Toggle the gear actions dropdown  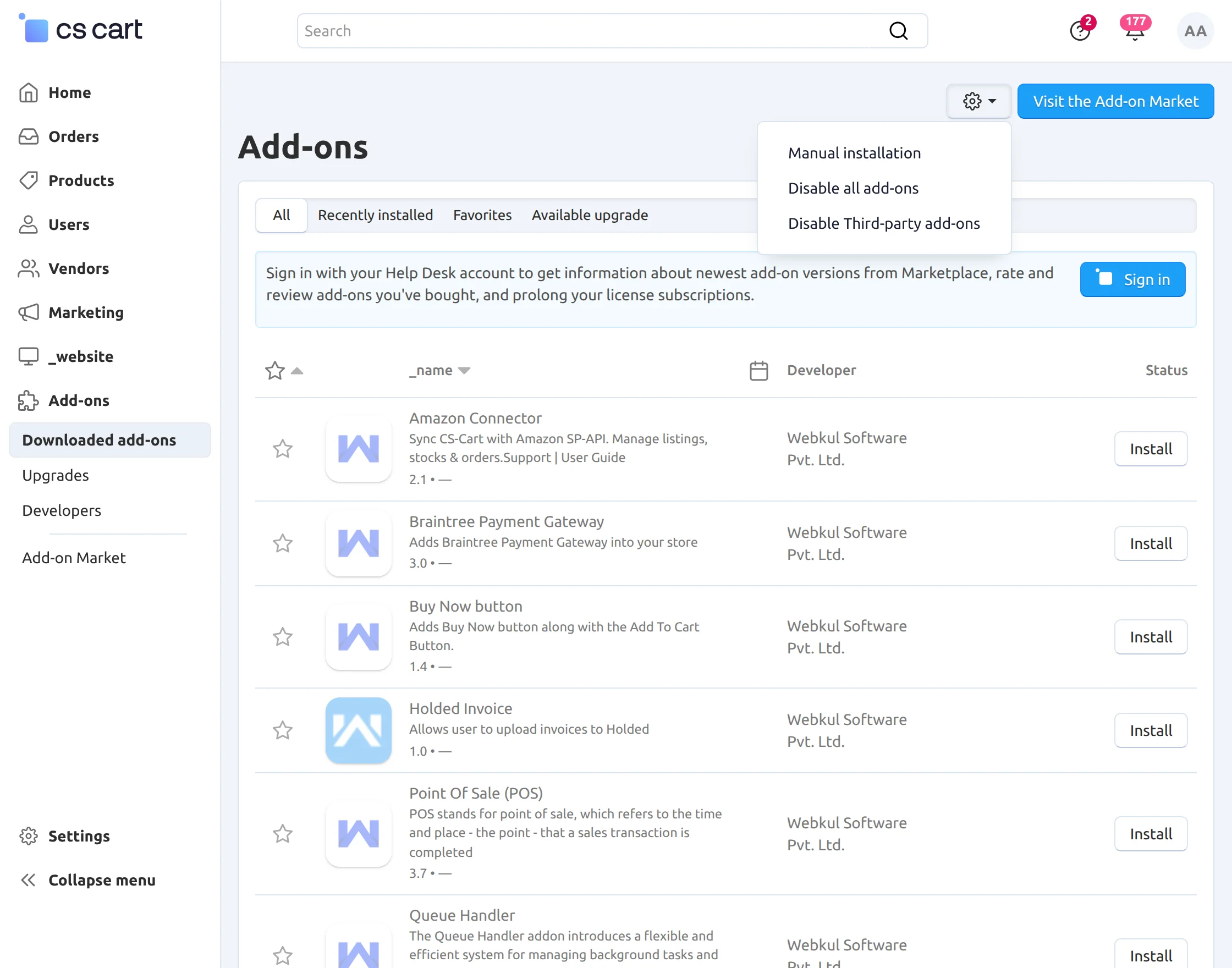coord(978,101)
